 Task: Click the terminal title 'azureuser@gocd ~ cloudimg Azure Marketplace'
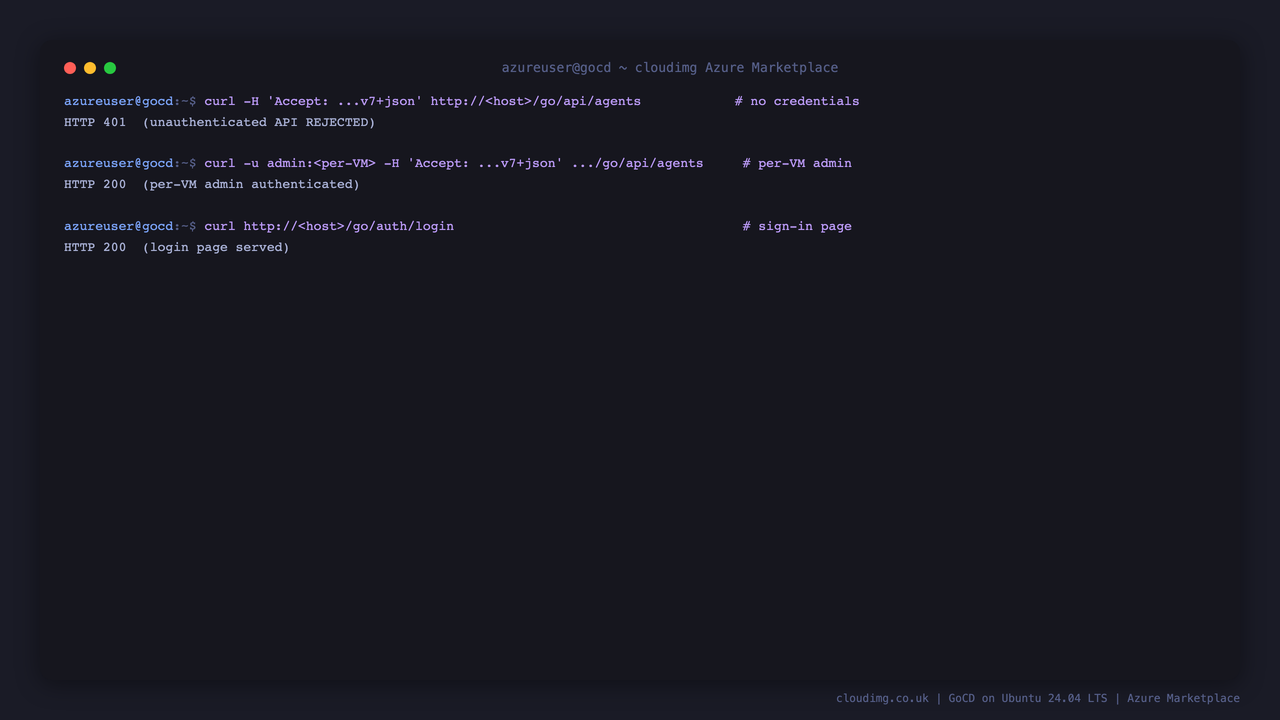click(670, 68)
